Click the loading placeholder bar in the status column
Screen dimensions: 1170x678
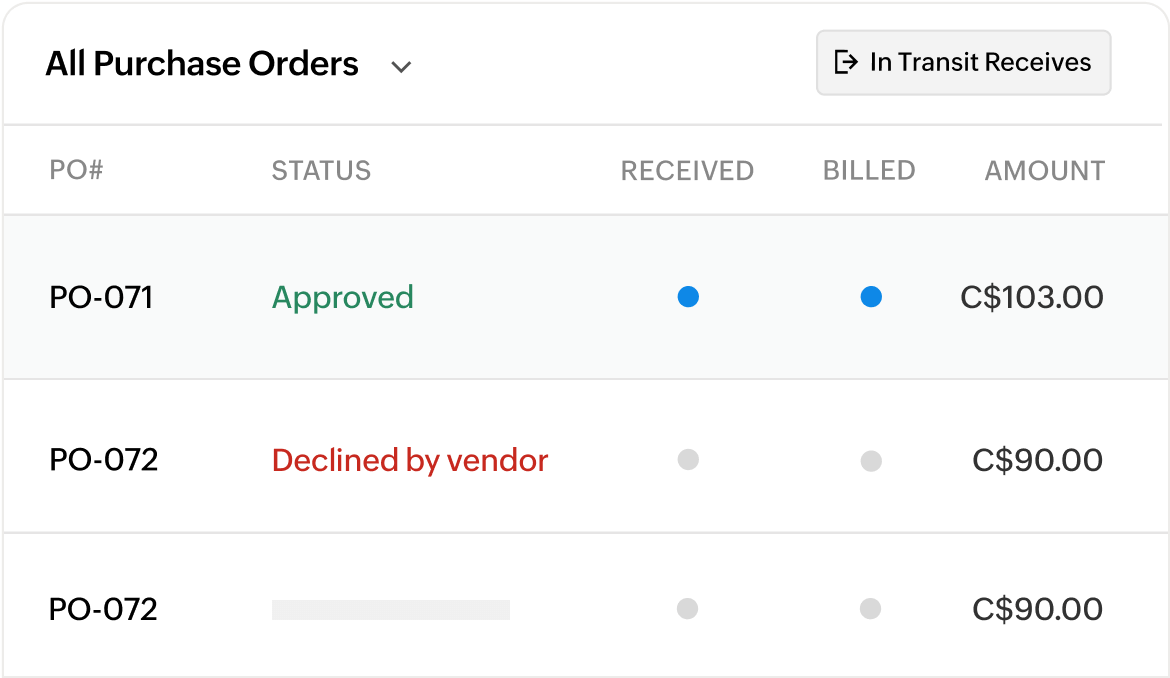coord(390,608)
